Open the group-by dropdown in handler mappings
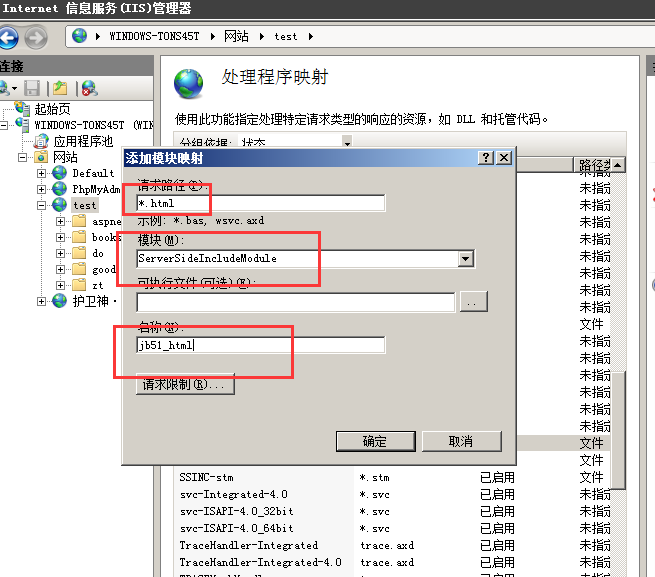 pyautogui.click(x=347, y=142)
